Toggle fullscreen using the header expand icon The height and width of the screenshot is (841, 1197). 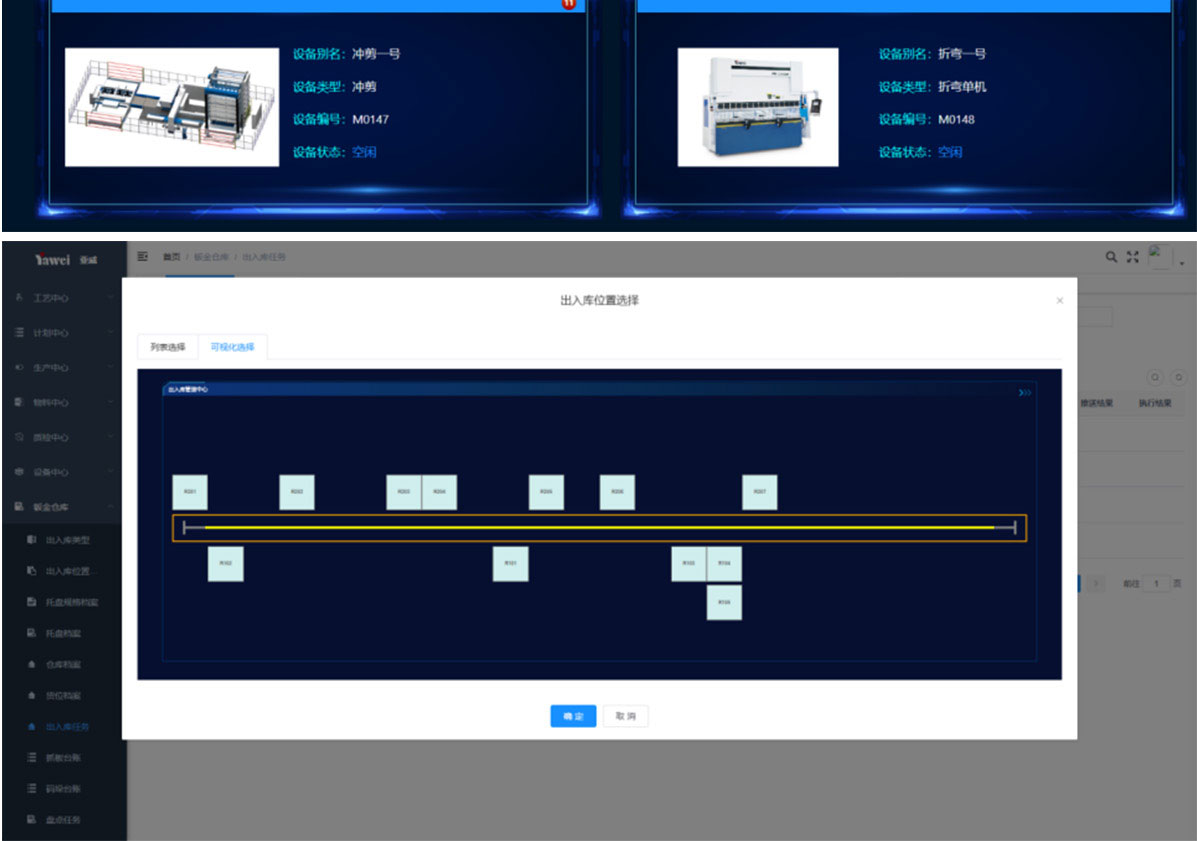1133,258
